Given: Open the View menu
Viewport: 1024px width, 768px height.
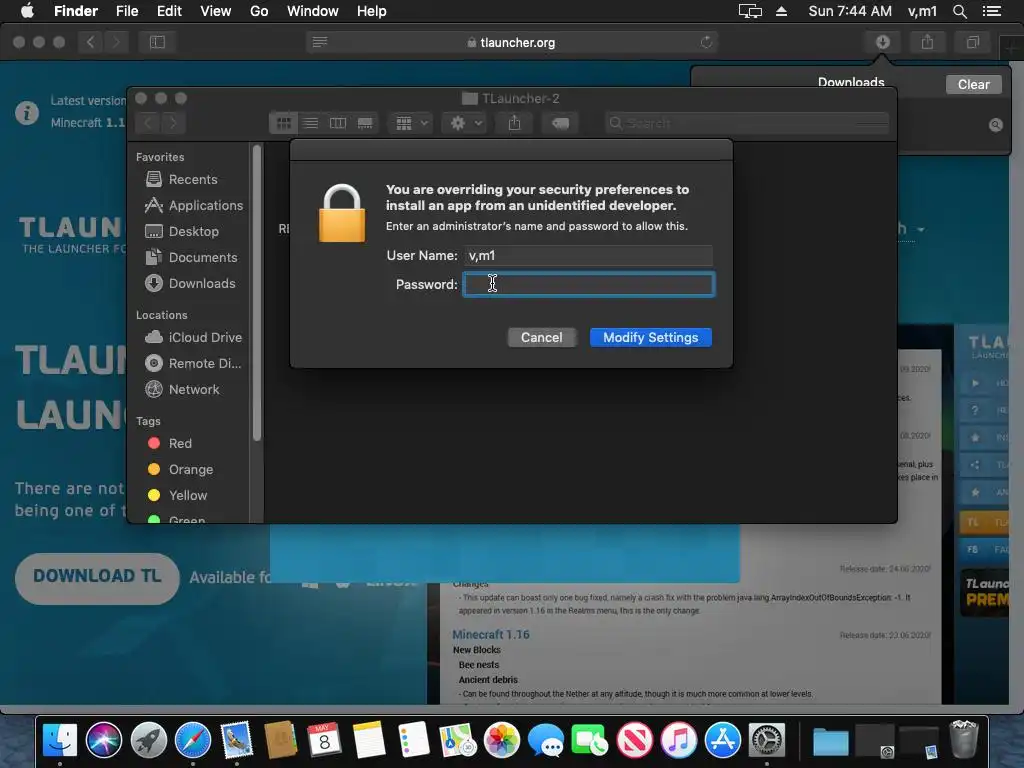Looking at the screenshot, I should [x=216, y=11].
